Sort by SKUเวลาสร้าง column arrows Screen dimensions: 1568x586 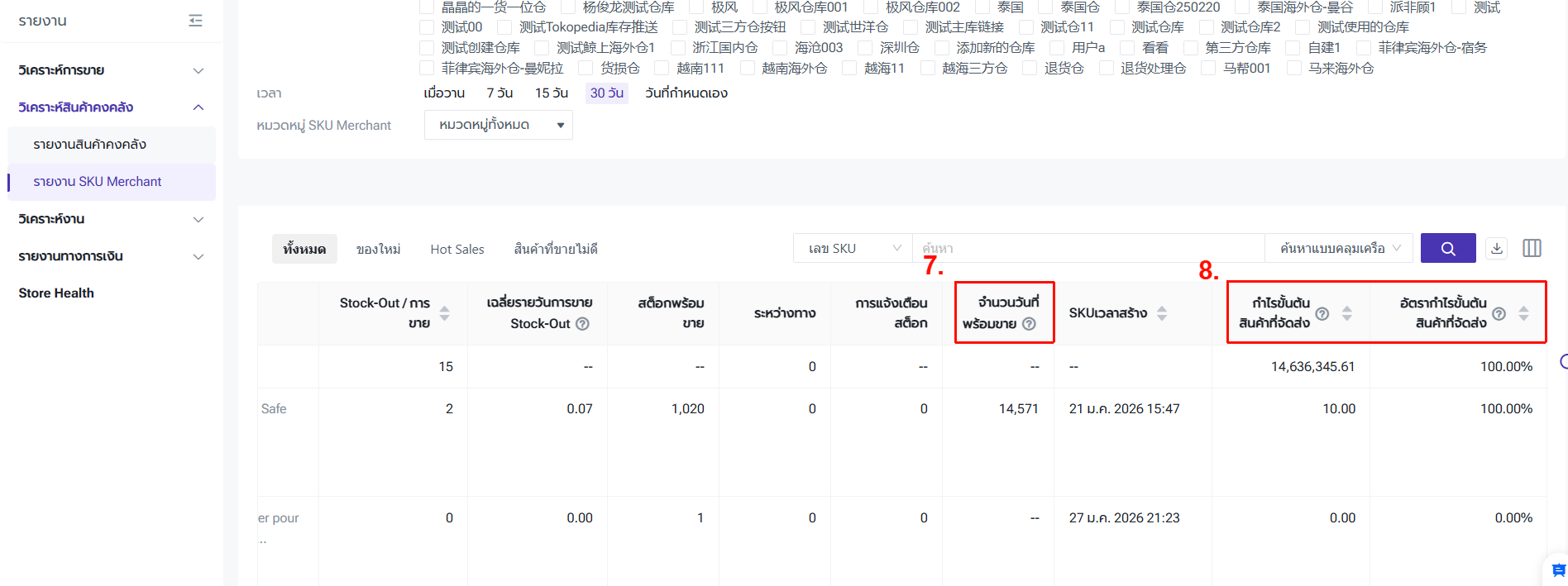(x=1162, y=313)
